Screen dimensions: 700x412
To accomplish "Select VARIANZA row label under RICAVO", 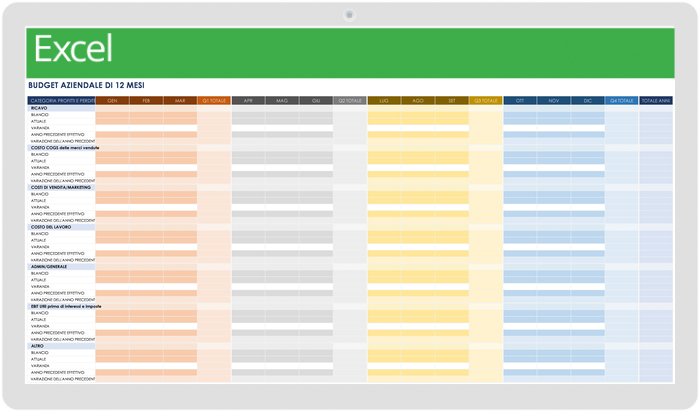I will [40, 128].
